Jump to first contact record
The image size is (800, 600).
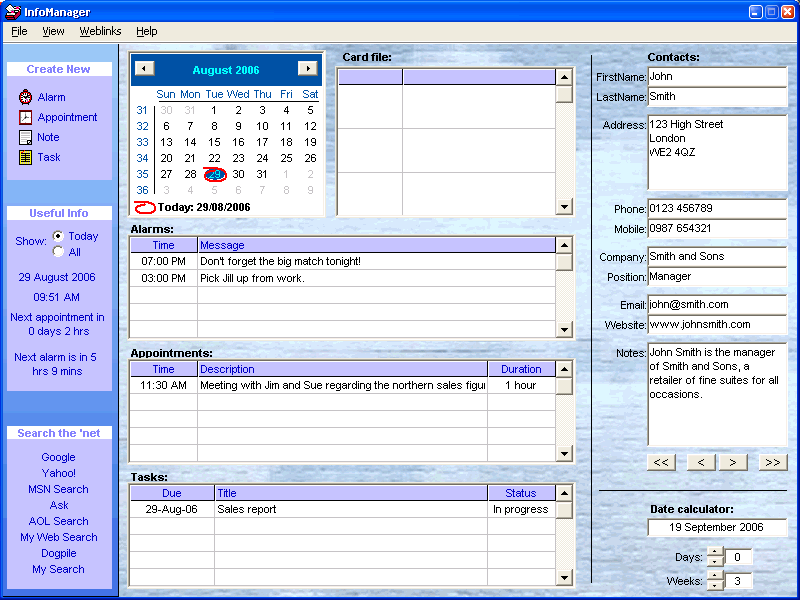pos(661,462)
